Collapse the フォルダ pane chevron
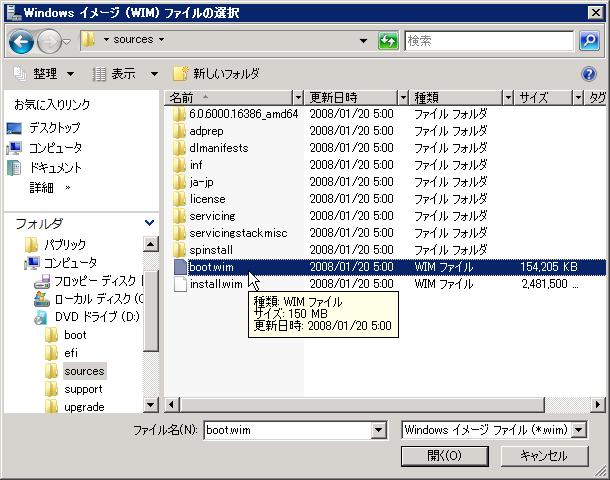 [149, 223]
